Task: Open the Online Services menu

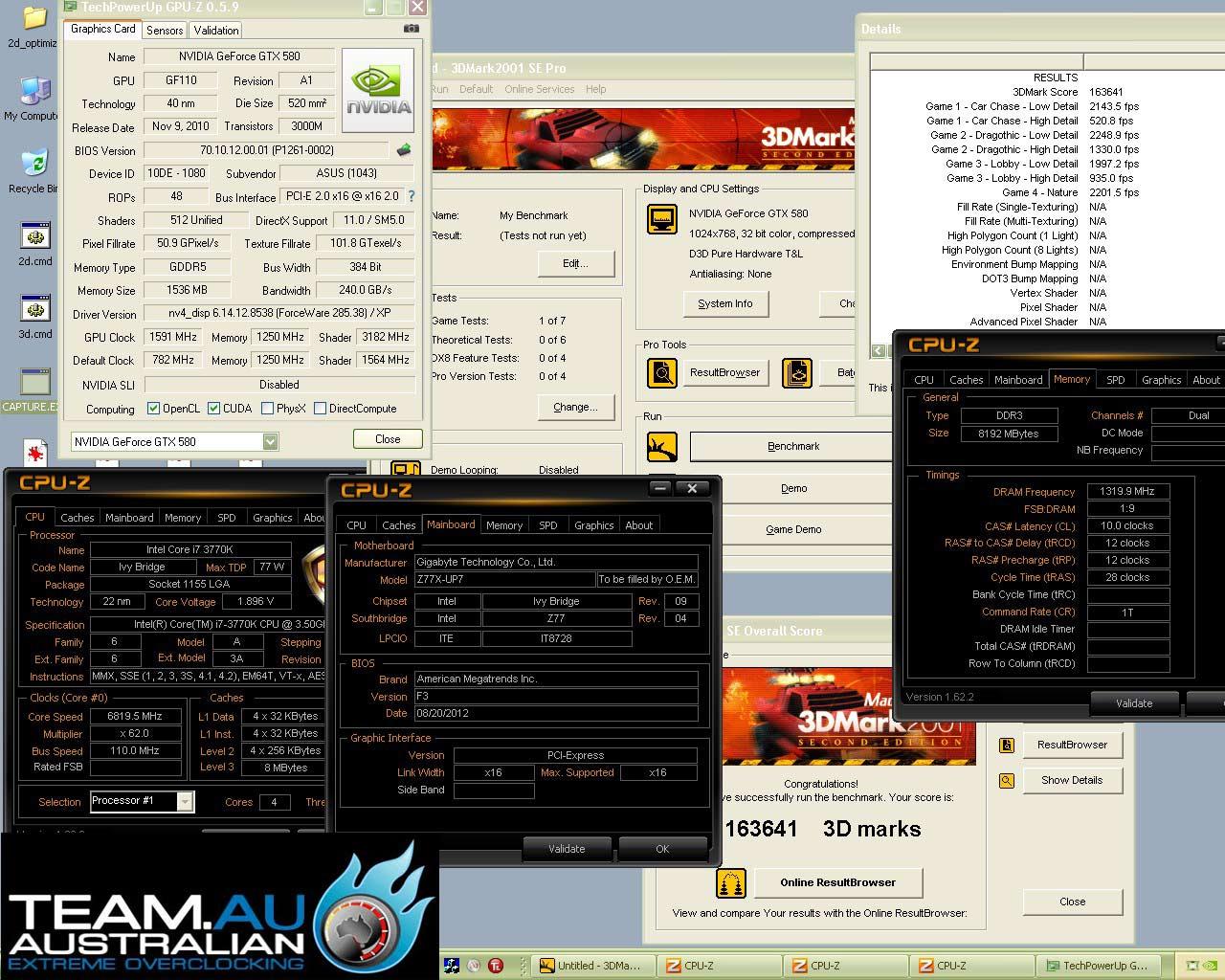Action: coord(539,89)
